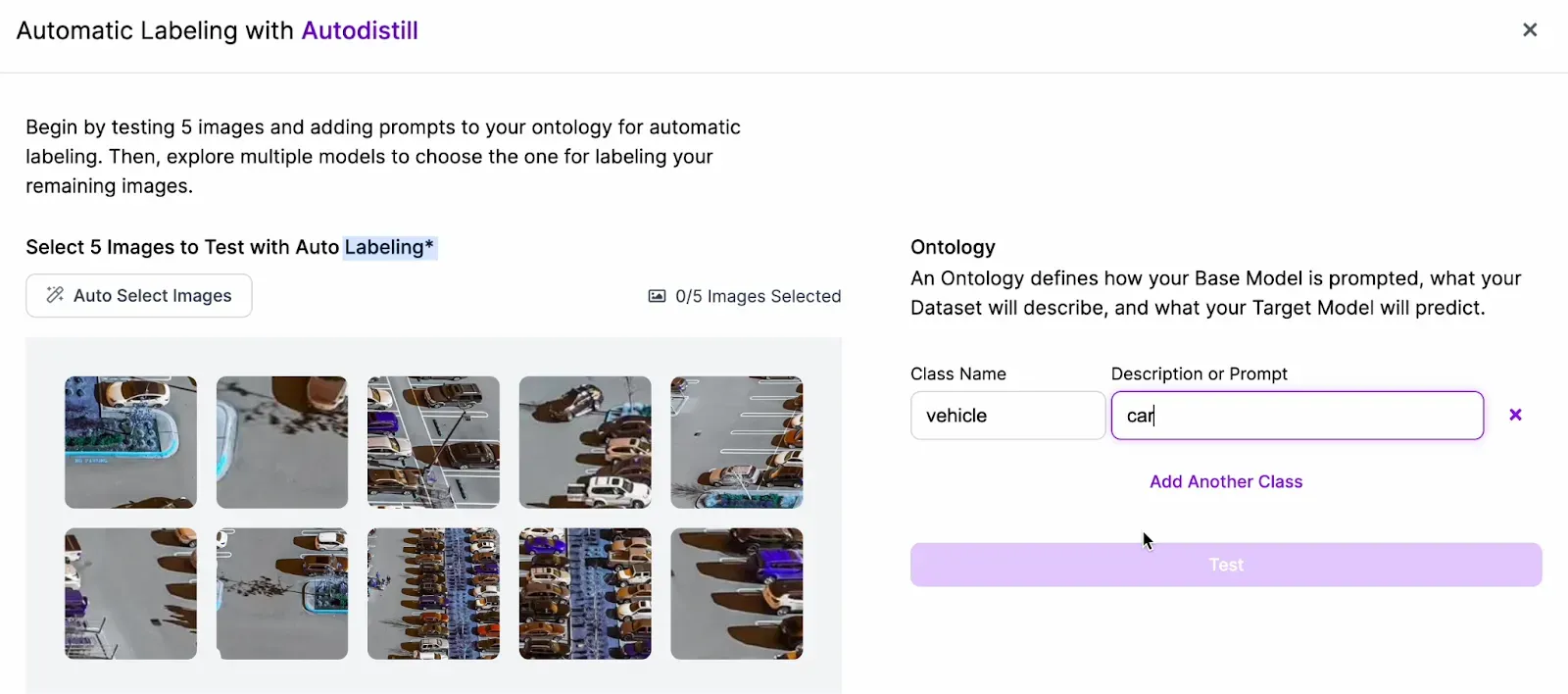Select the shadowy lot thumbnail in the bottom row
Viewport: 1568px width, 694px height.
point(281,594)
